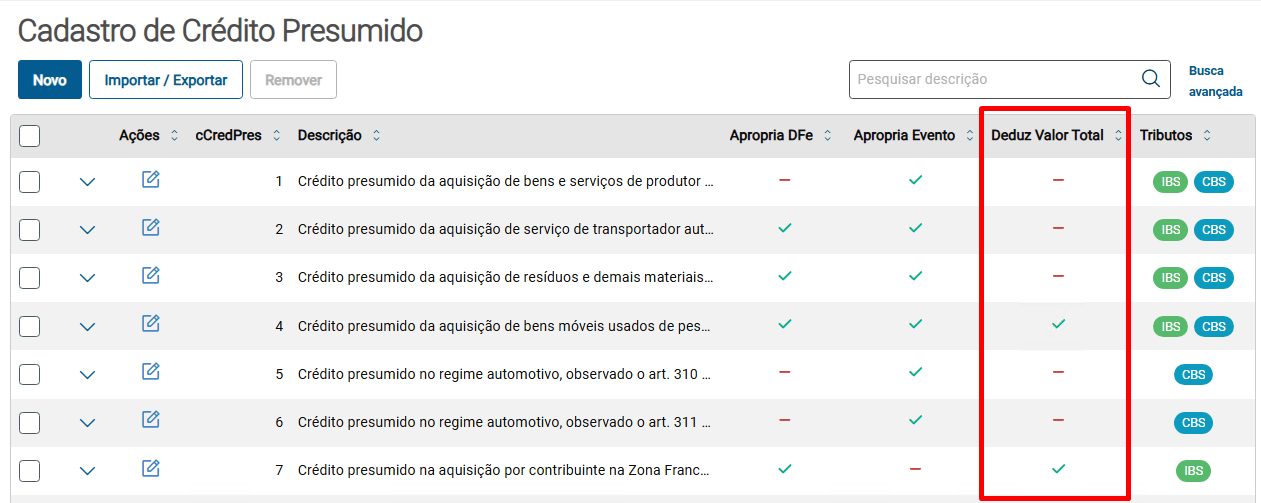Open the Busca avançada link
This screenshot has width=1261, height=503.
1215,81
